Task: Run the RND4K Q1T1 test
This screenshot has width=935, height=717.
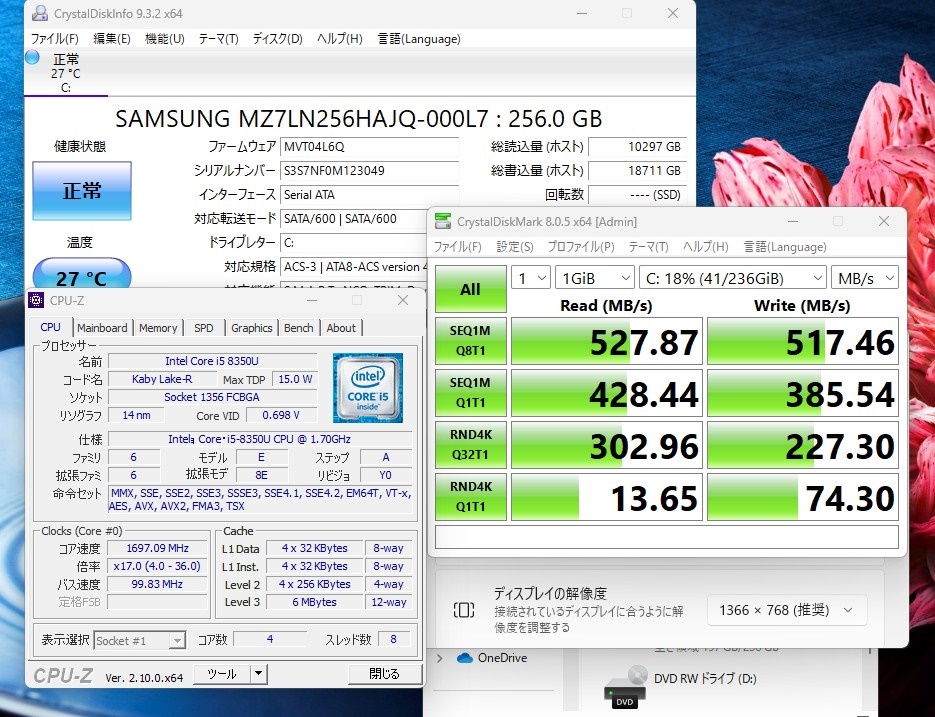Action: click(470, 496)
